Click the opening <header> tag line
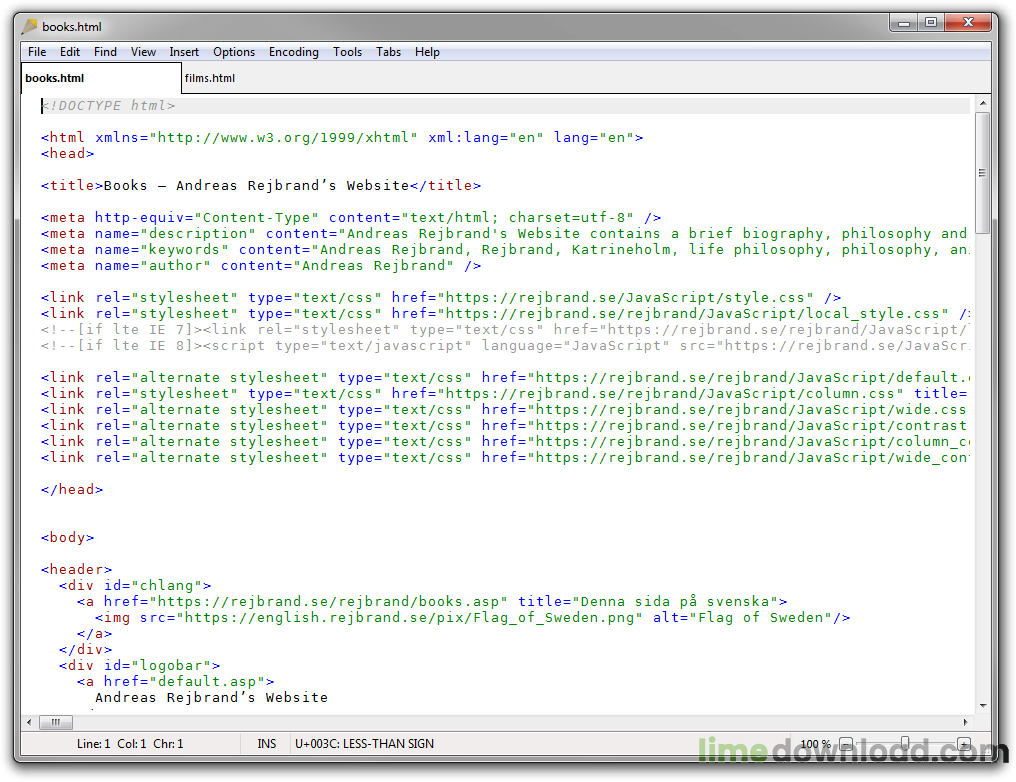This screenshot has height=782, width=1016. pos(76,569)
